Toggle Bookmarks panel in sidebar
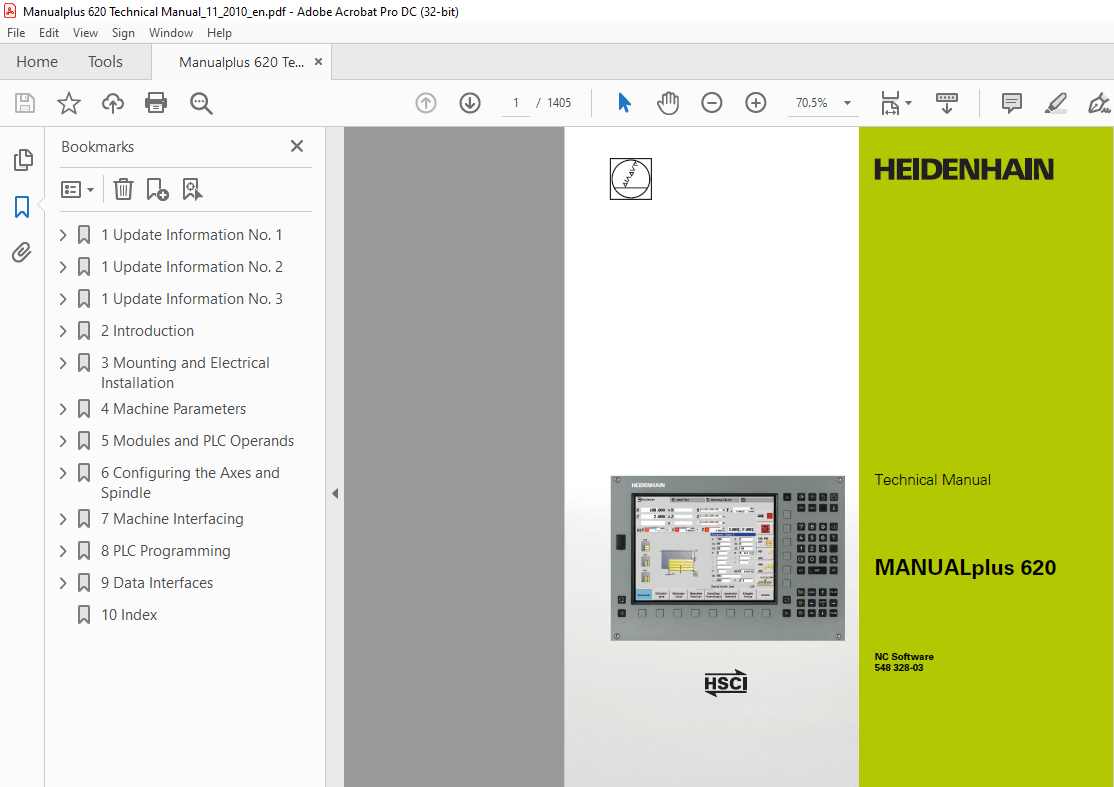 [x=22, y=207]
